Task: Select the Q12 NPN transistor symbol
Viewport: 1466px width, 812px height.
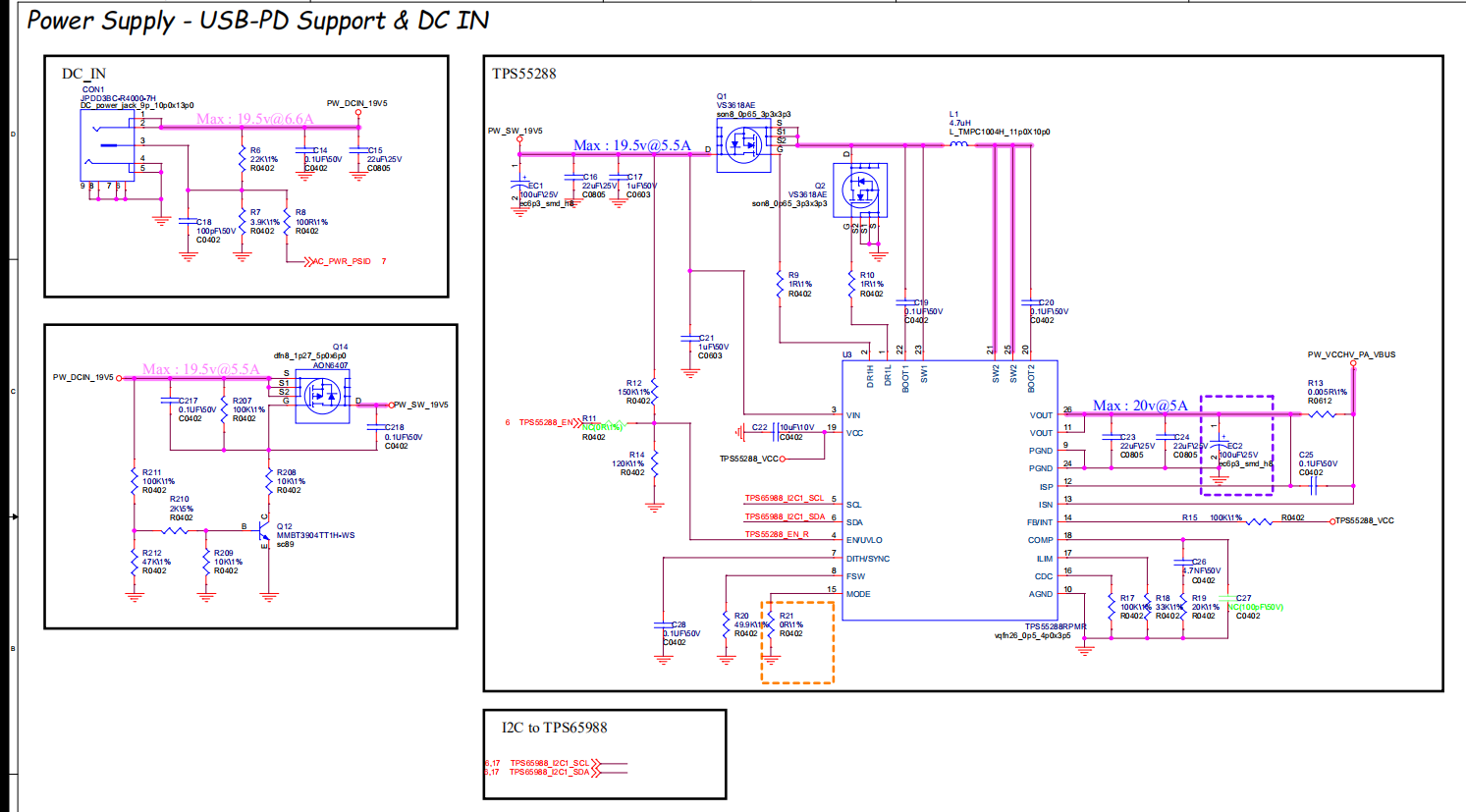Action: pyautogui.click(x=263, y=531)
